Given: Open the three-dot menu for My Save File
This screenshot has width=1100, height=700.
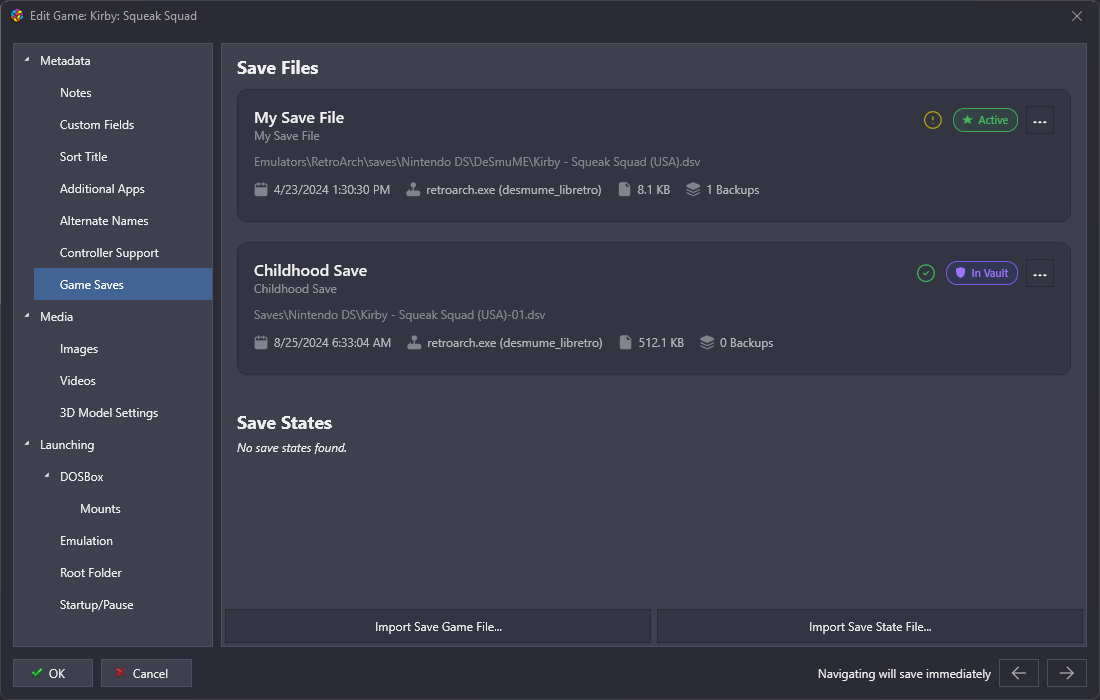Looking at the screenshot, I should click(1040, 121).
